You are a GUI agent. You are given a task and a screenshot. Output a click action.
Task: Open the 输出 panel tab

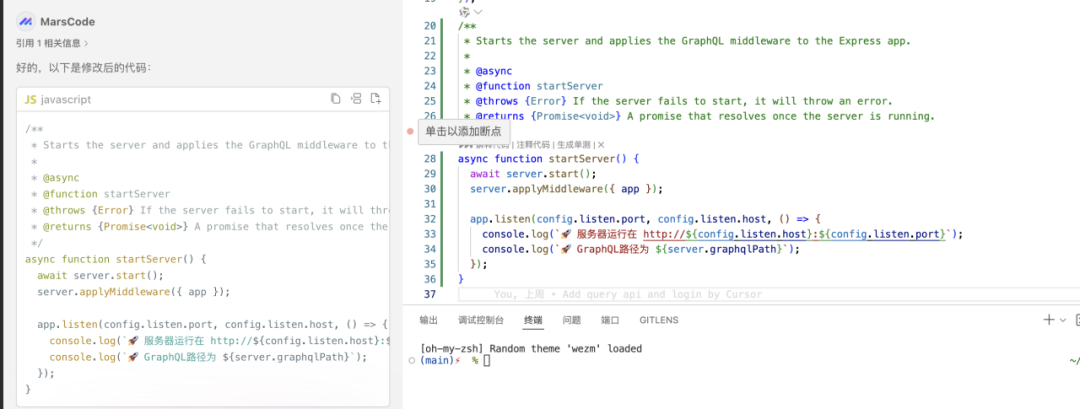pos(428,320)
